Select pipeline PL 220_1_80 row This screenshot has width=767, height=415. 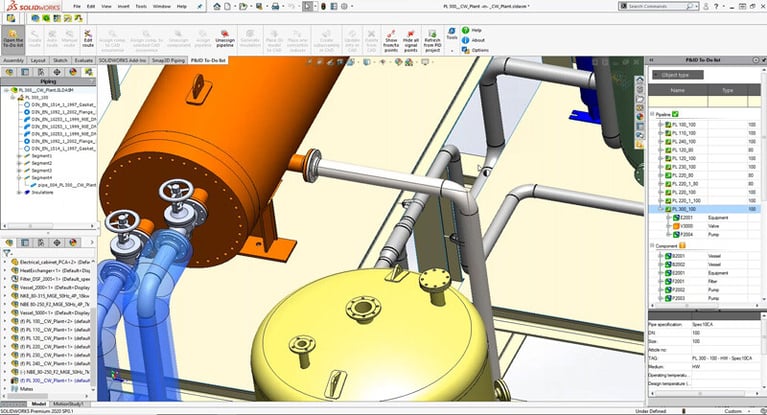point(705,184)
